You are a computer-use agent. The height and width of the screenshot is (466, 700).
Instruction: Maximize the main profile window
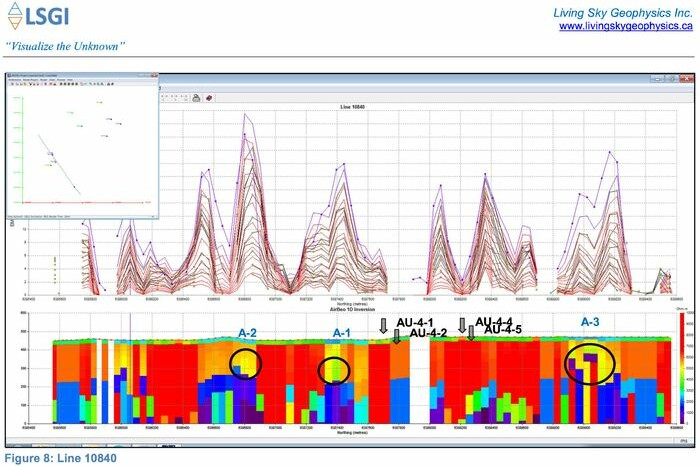coord(672,79)
